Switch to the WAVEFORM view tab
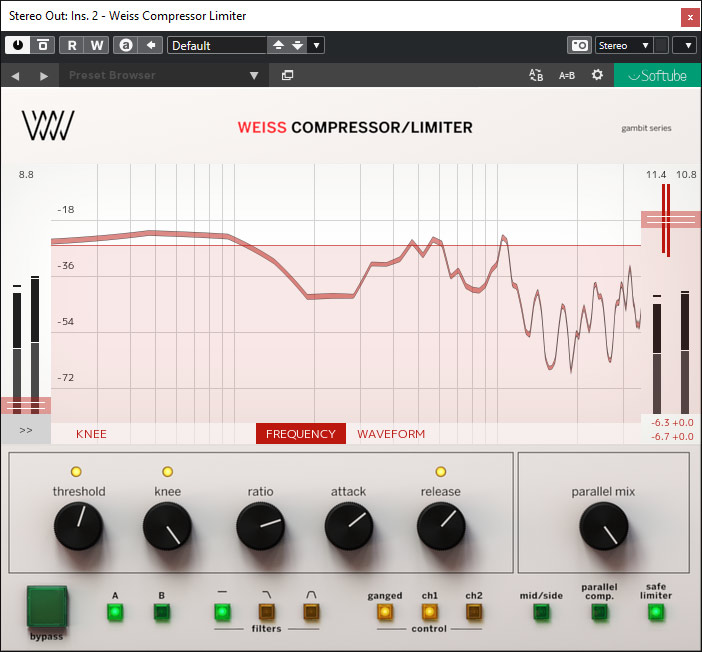 (391, 434)
